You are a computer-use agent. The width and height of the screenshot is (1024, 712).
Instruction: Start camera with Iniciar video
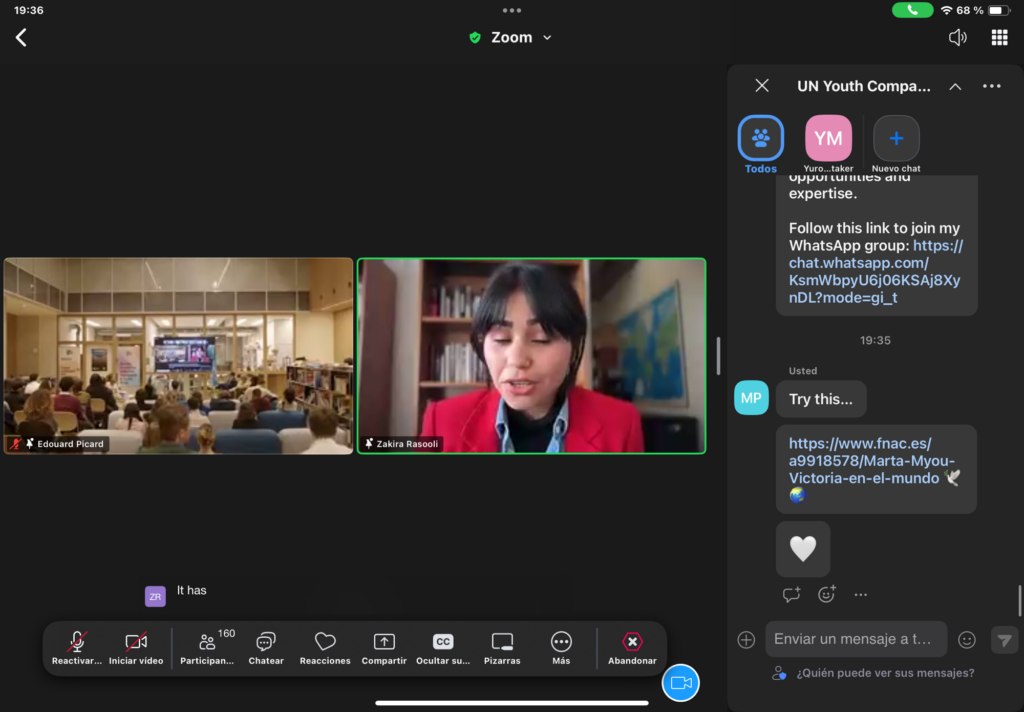(136, 647)
